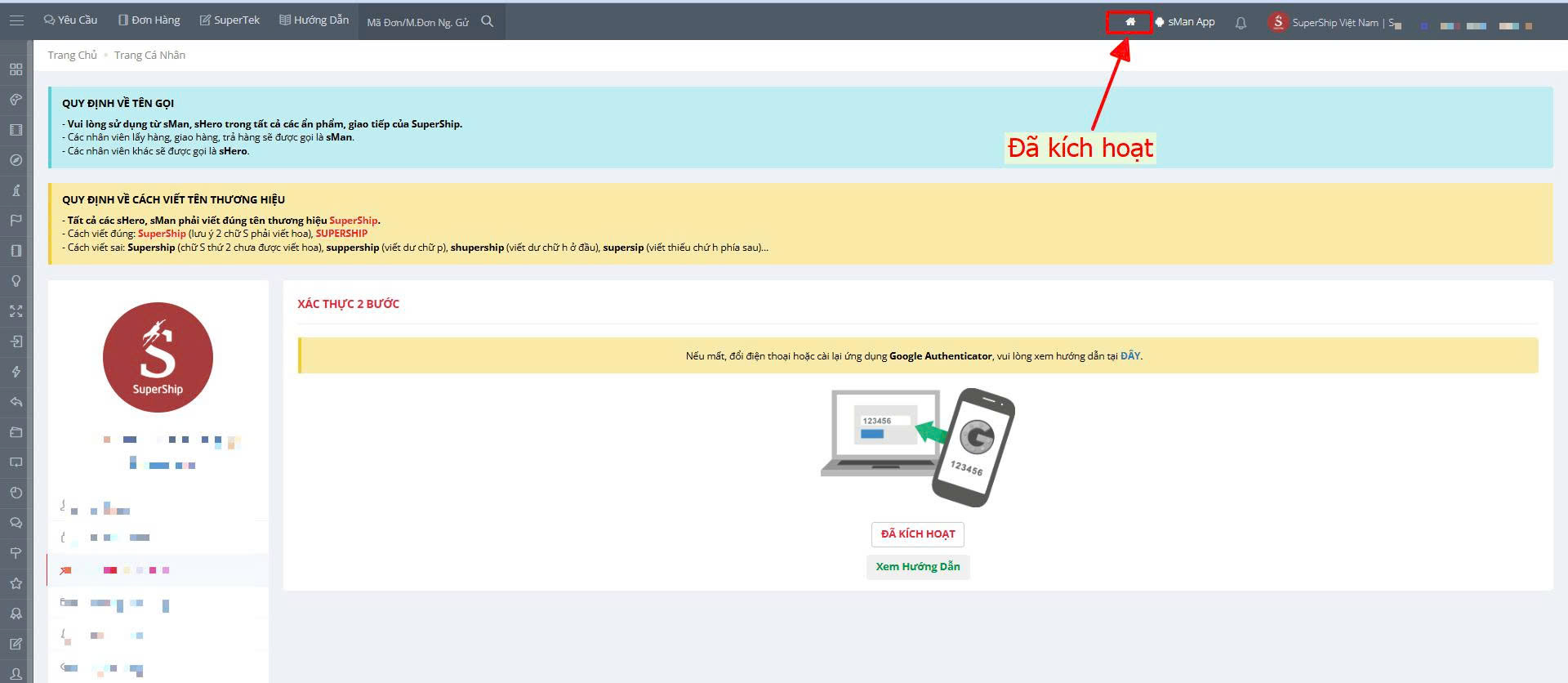Click the pie chart sidebar icon
Viewport: 1568px width, 683px height.
pos(16,493)
